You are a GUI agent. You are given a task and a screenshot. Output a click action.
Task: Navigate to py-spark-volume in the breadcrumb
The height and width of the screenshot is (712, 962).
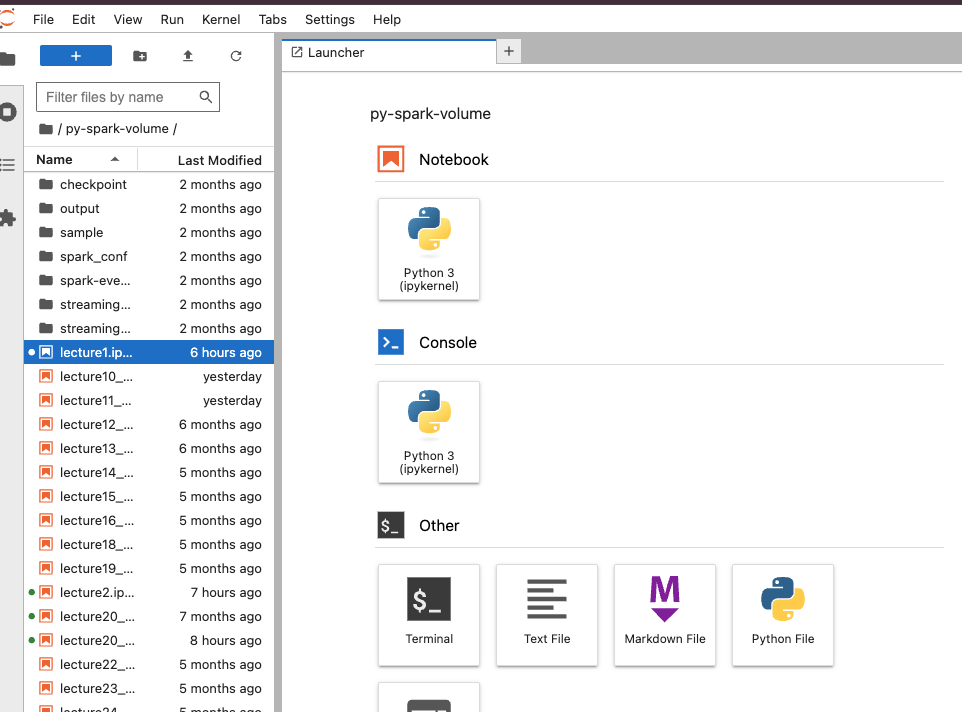click(117, 129)
